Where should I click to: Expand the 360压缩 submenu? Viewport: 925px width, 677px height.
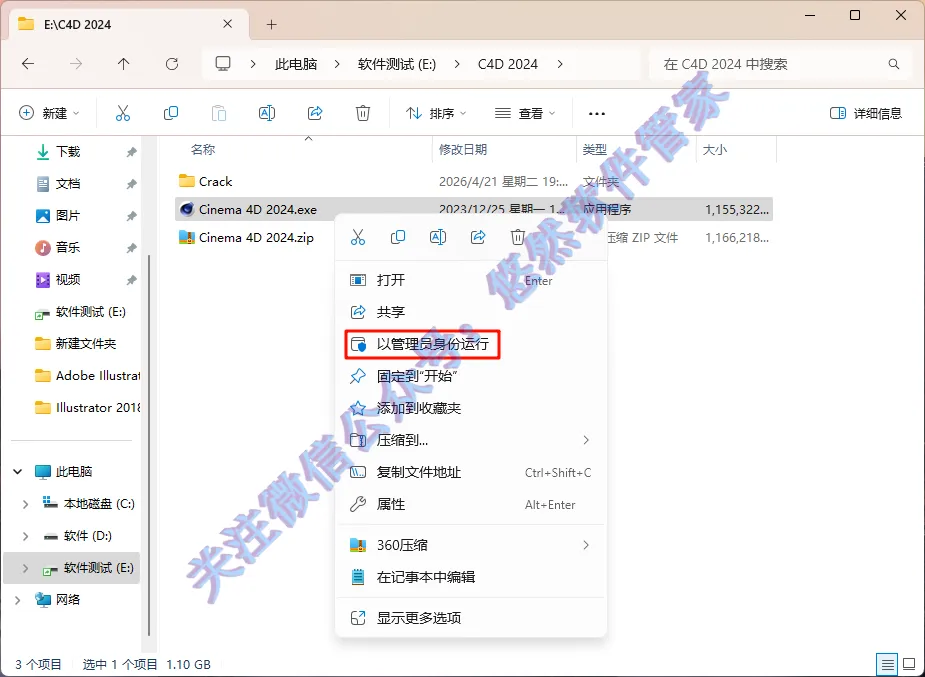click(x=586, y=545)
